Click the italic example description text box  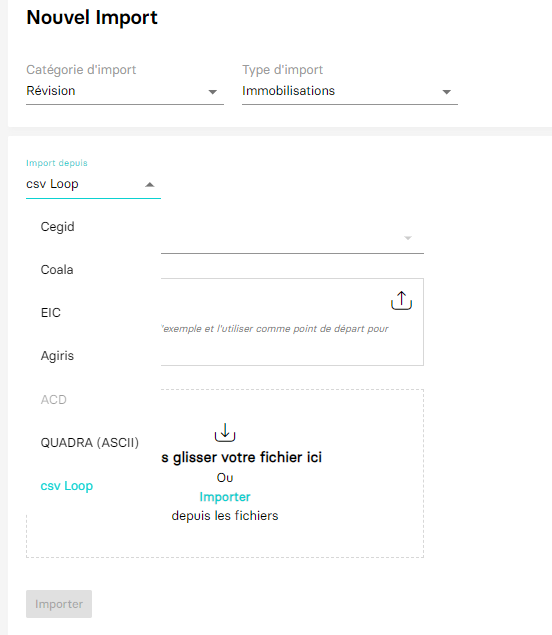pyautogui.click(x=292, y=322)
